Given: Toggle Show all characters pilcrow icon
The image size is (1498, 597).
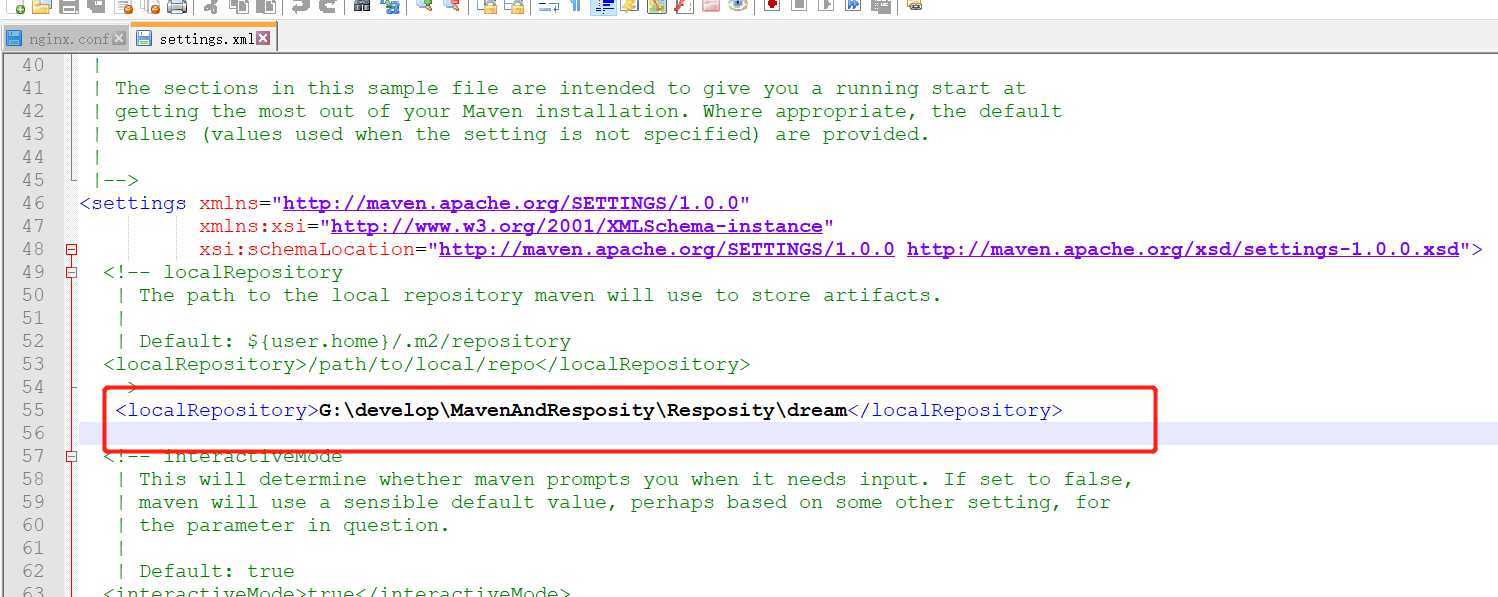Looking at the screenshot, I should click(576, 6).
